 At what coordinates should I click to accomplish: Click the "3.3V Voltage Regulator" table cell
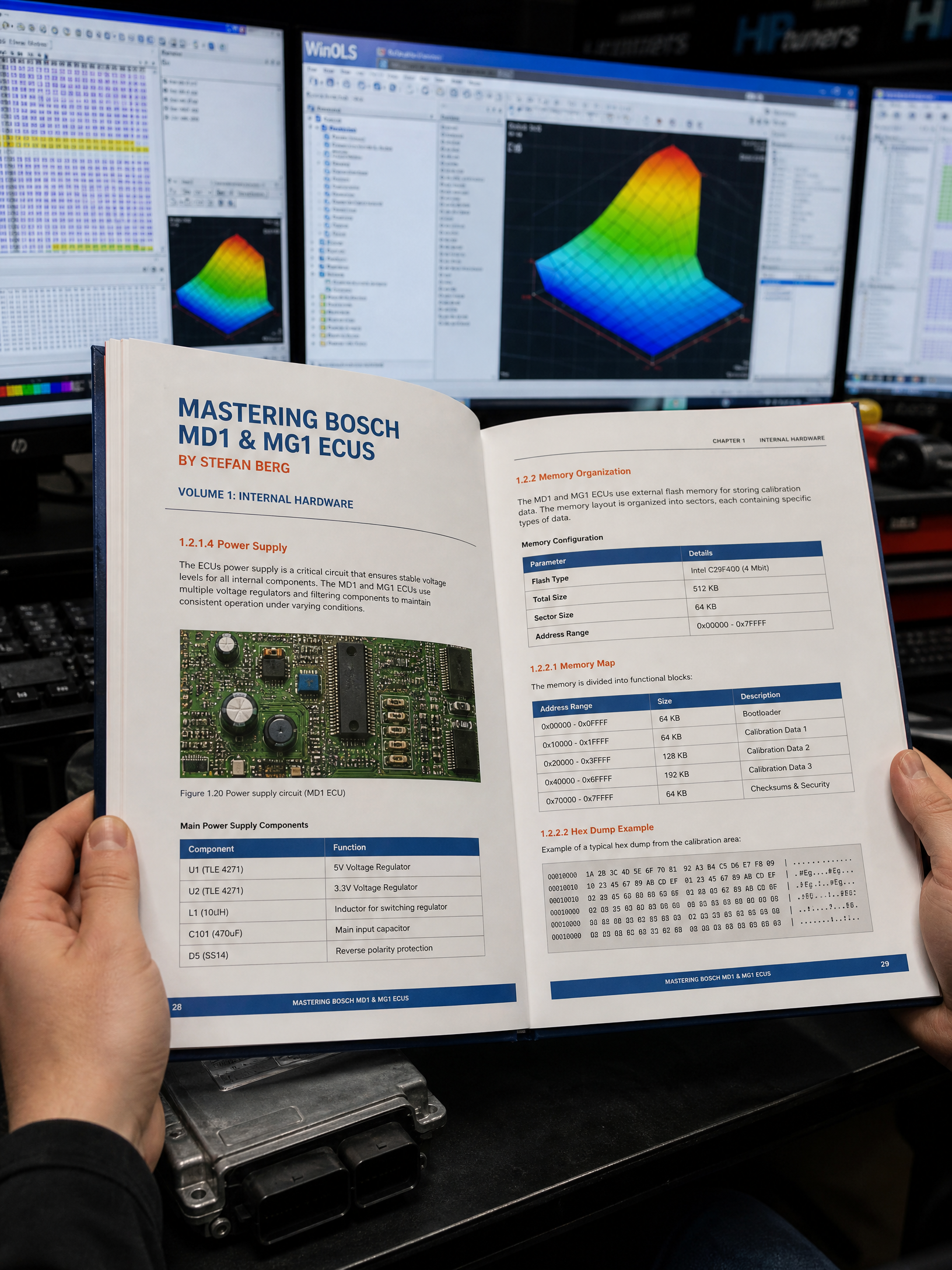[x=404, y=888]
